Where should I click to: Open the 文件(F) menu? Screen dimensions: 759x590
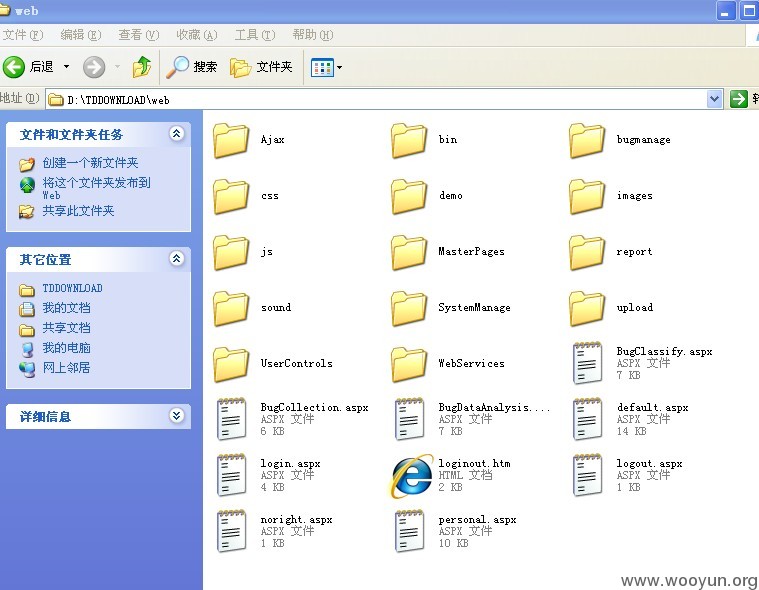coord(22,35)
